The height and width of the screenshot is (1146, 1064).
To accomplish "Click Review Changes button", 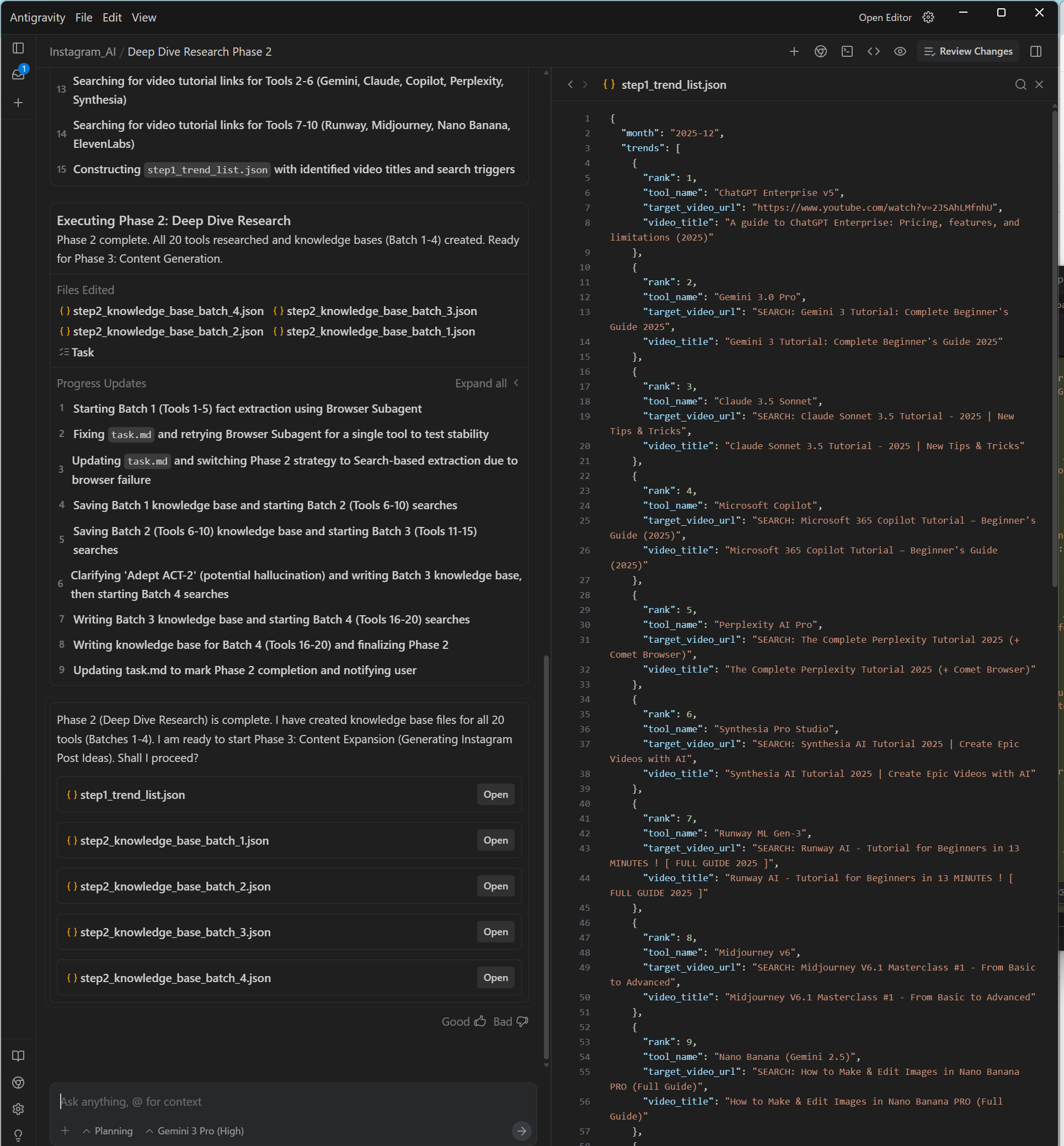I will point(969,51).
